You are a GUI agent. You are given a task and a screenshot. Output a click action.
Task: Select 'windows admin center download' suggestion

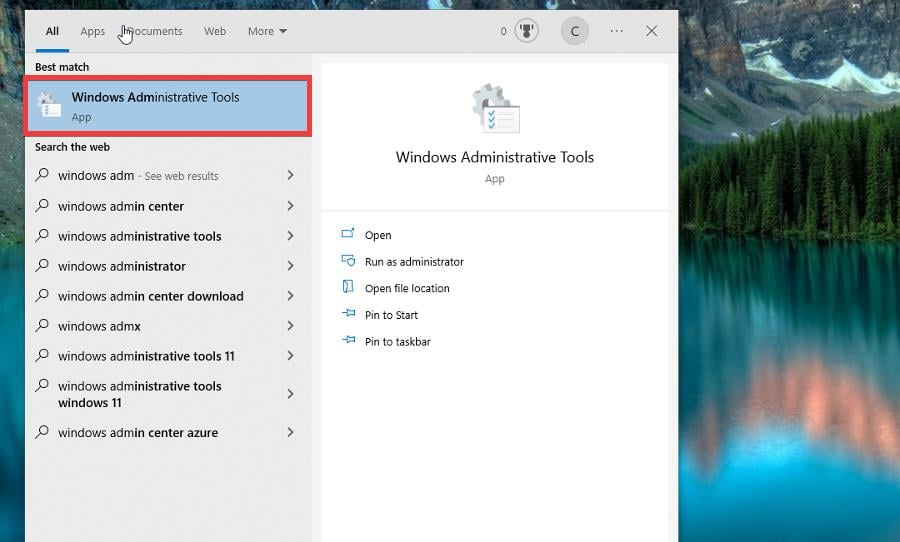click(168, 296)
